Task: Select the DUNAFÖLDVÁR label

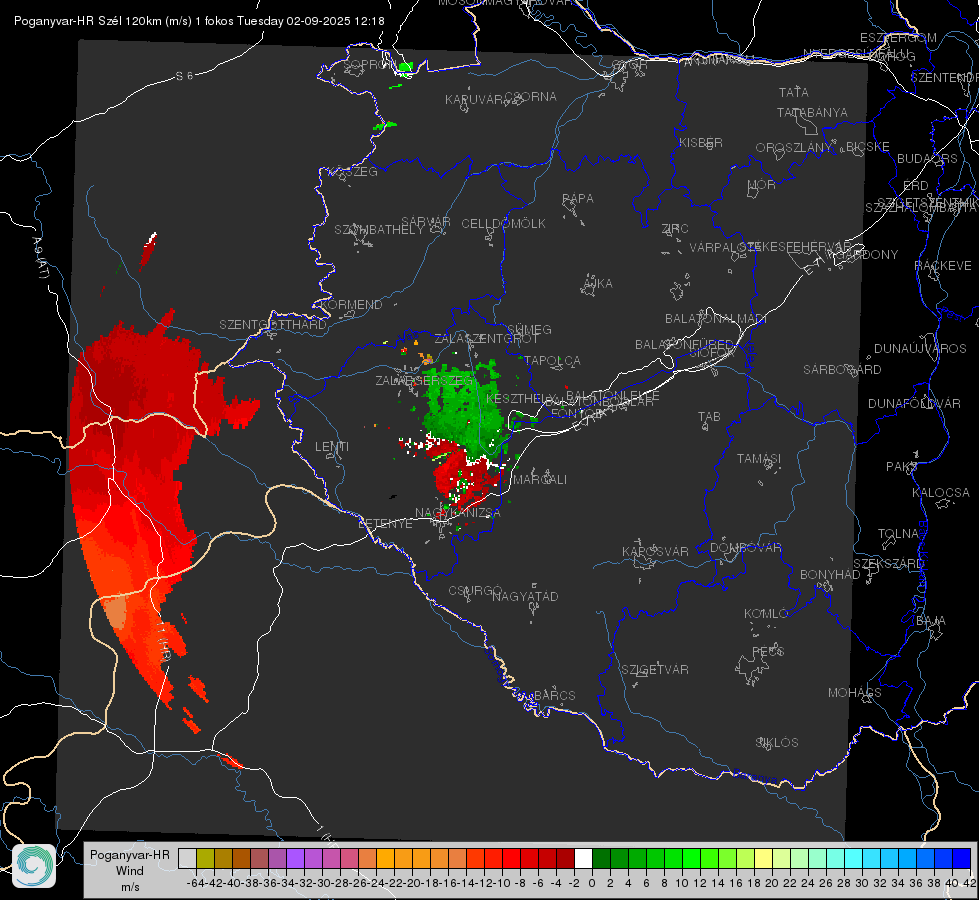Action: point(914,404)
